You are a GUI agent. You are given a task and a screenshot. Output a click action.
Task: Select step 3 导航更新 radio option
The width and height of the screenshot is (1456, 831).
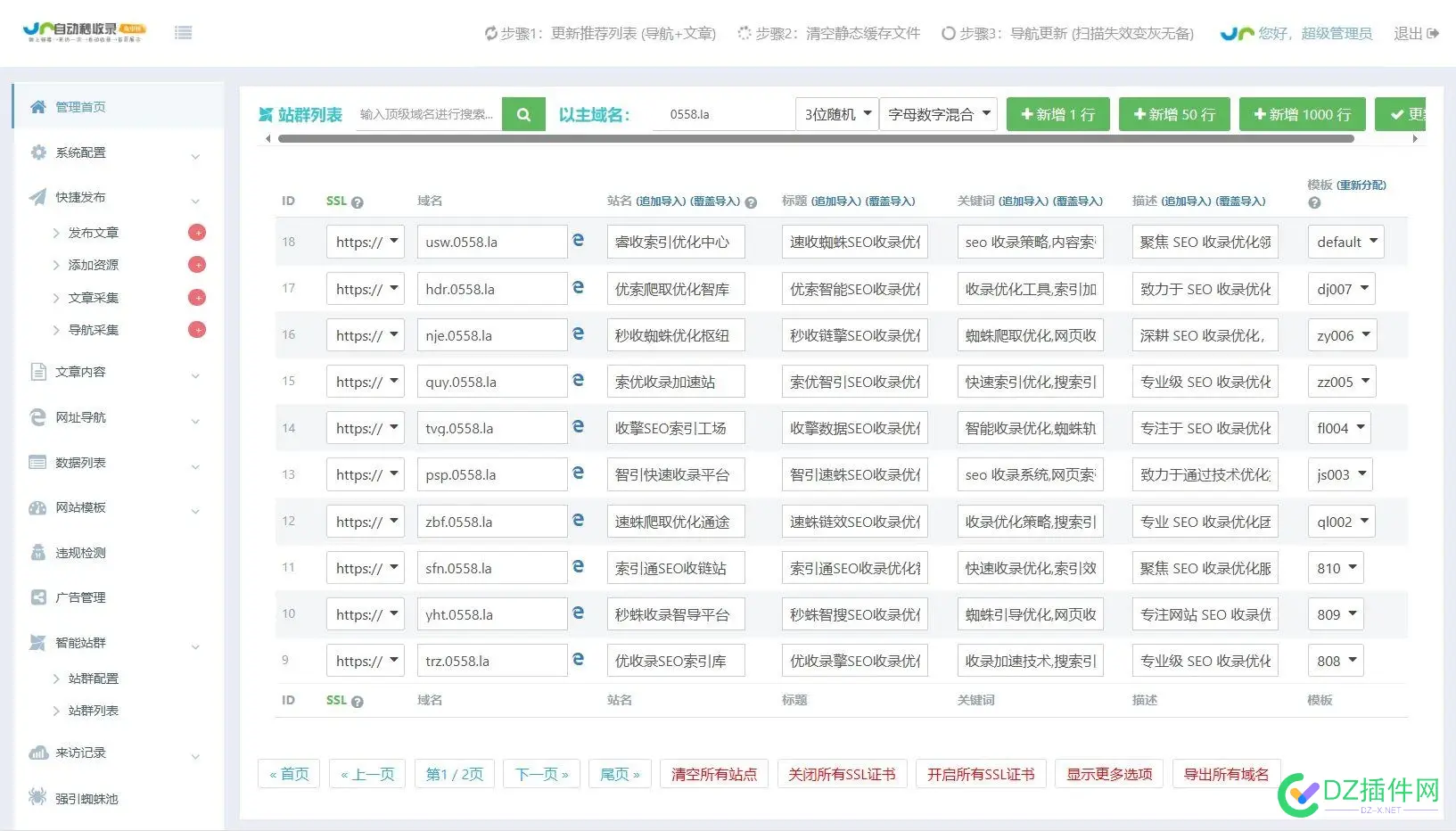pyautogui.click(x=949, y=33)
